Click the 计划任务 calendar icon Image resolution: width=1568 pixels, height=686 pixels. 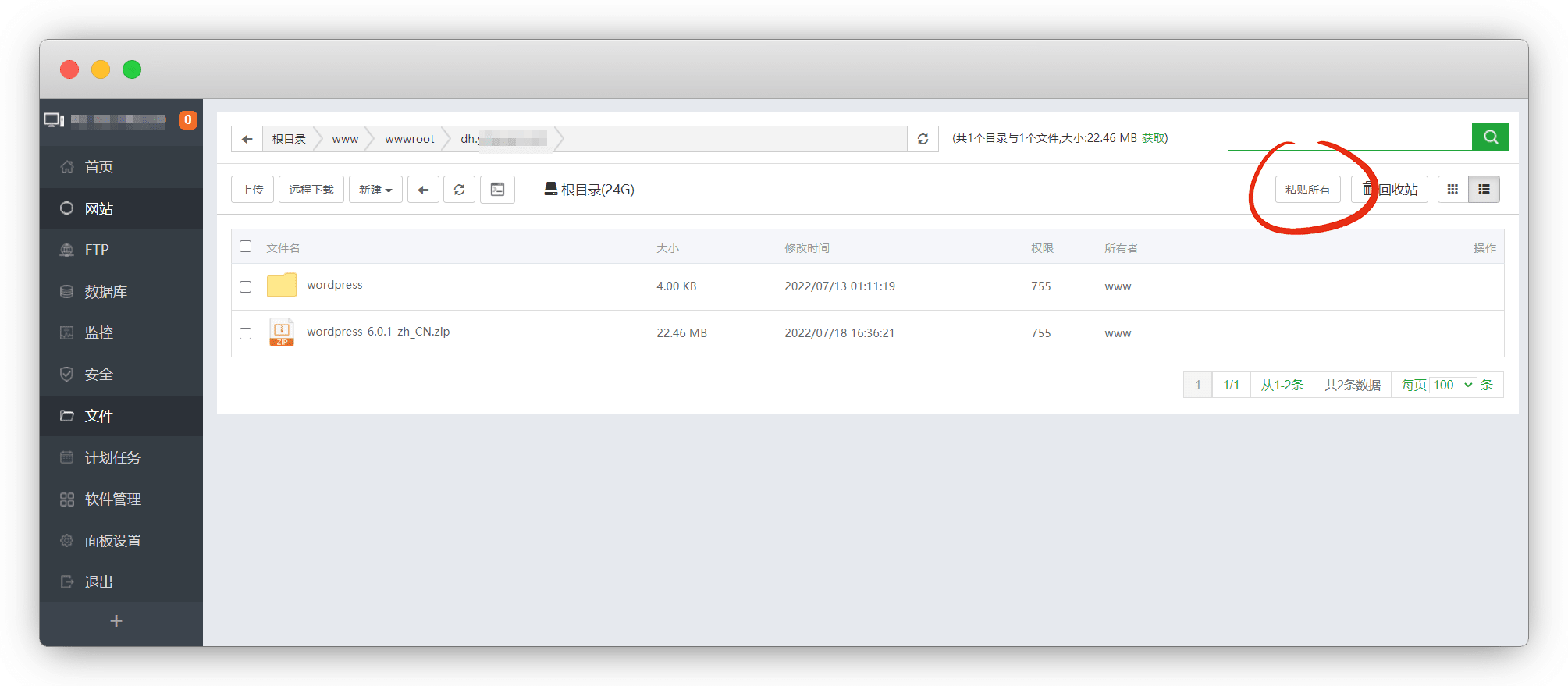click(x=67, y=457)
